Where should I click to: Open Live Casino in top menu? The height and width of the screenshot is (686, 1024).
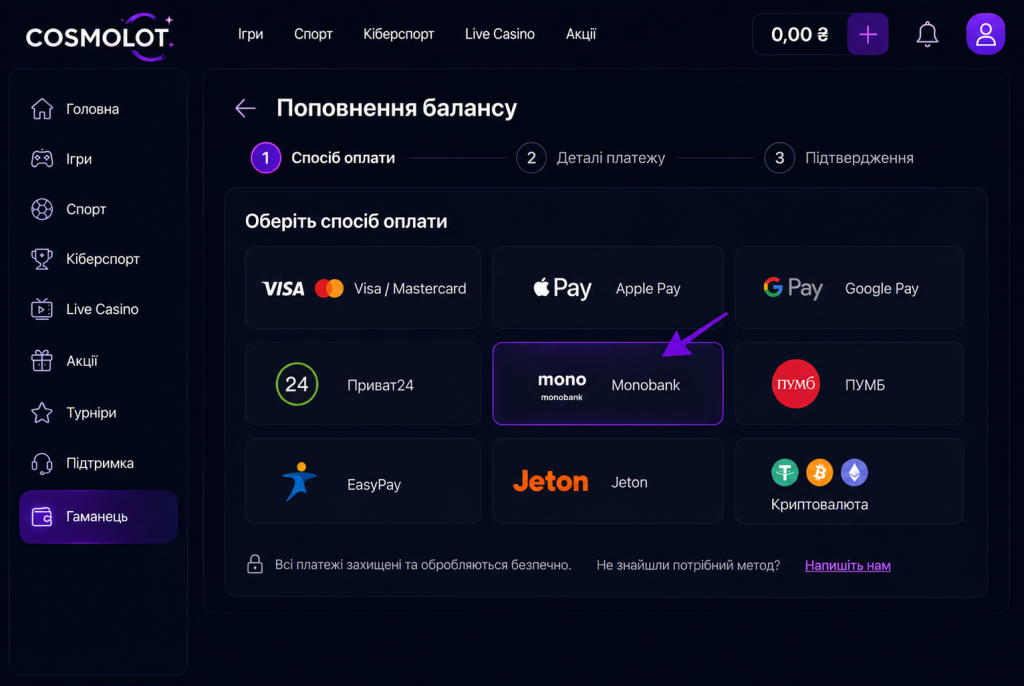[500, 34]
